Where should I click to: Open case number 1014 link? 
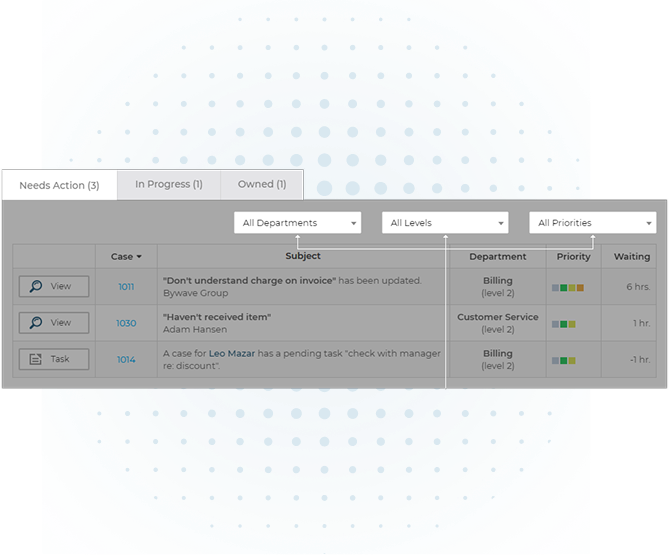pyautogui.click(x=126, y=359)
